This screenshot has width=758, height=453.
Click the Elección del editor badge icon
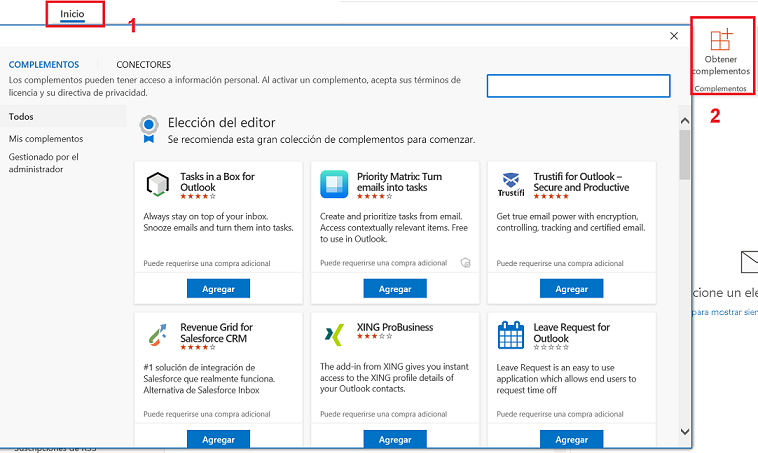[149, 129]
